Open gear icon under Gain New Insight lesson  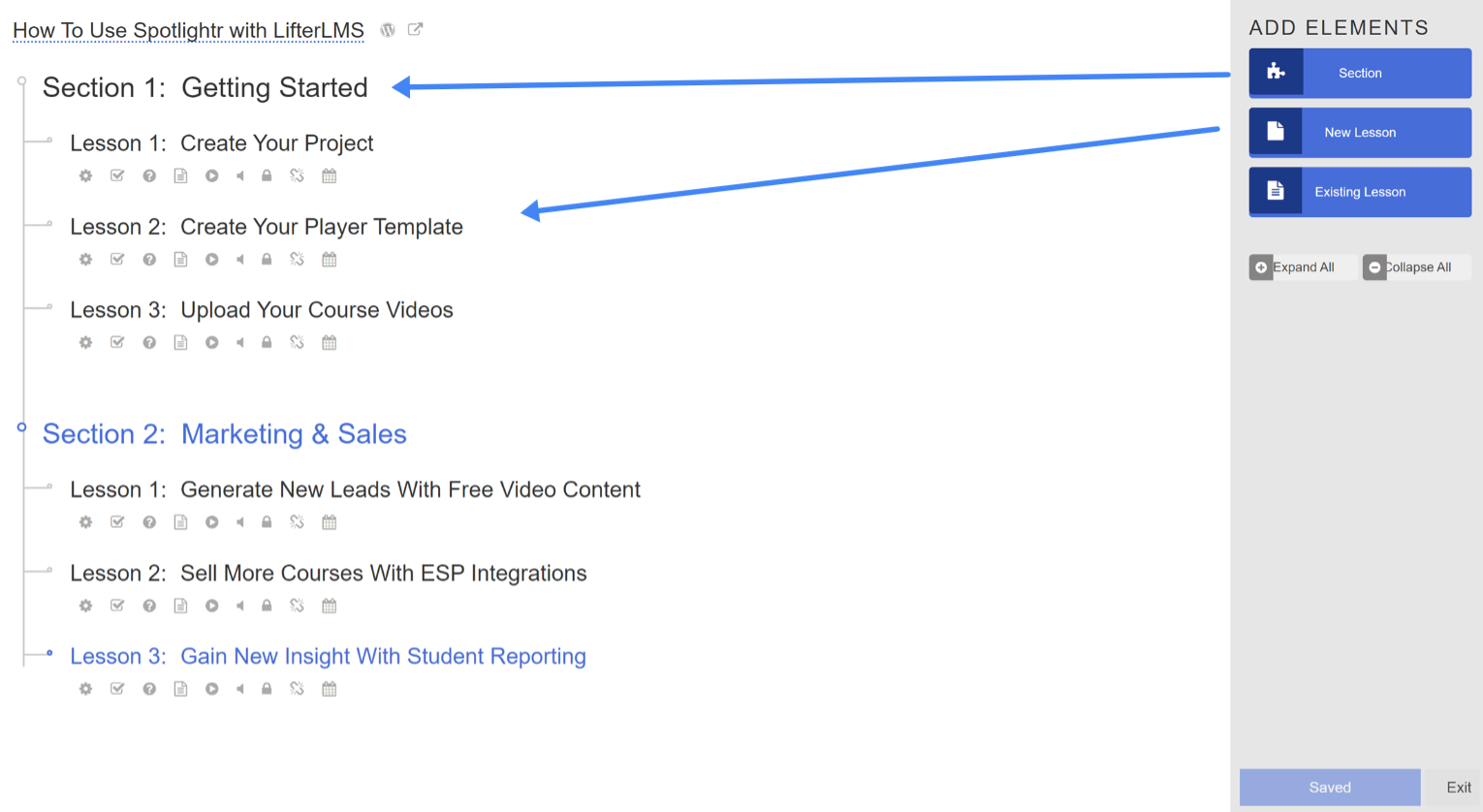(x=85, y=689)
